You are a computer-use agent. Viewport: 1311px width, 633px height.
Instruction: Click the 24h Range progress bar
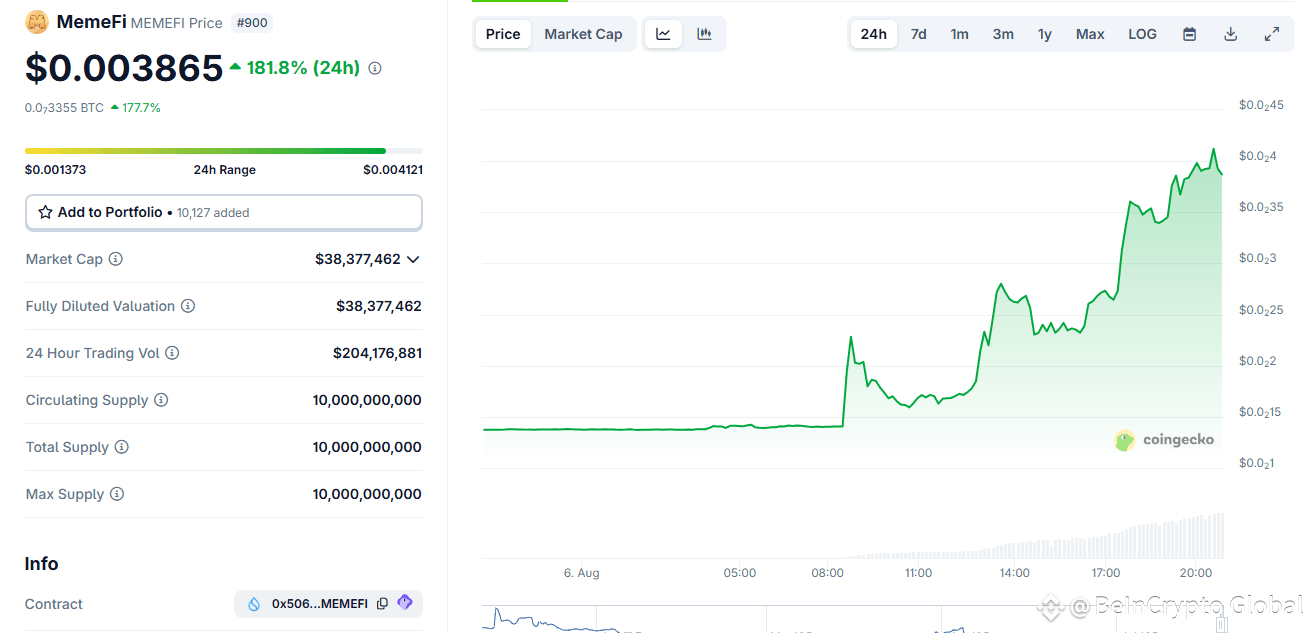[x=224, y=151]
